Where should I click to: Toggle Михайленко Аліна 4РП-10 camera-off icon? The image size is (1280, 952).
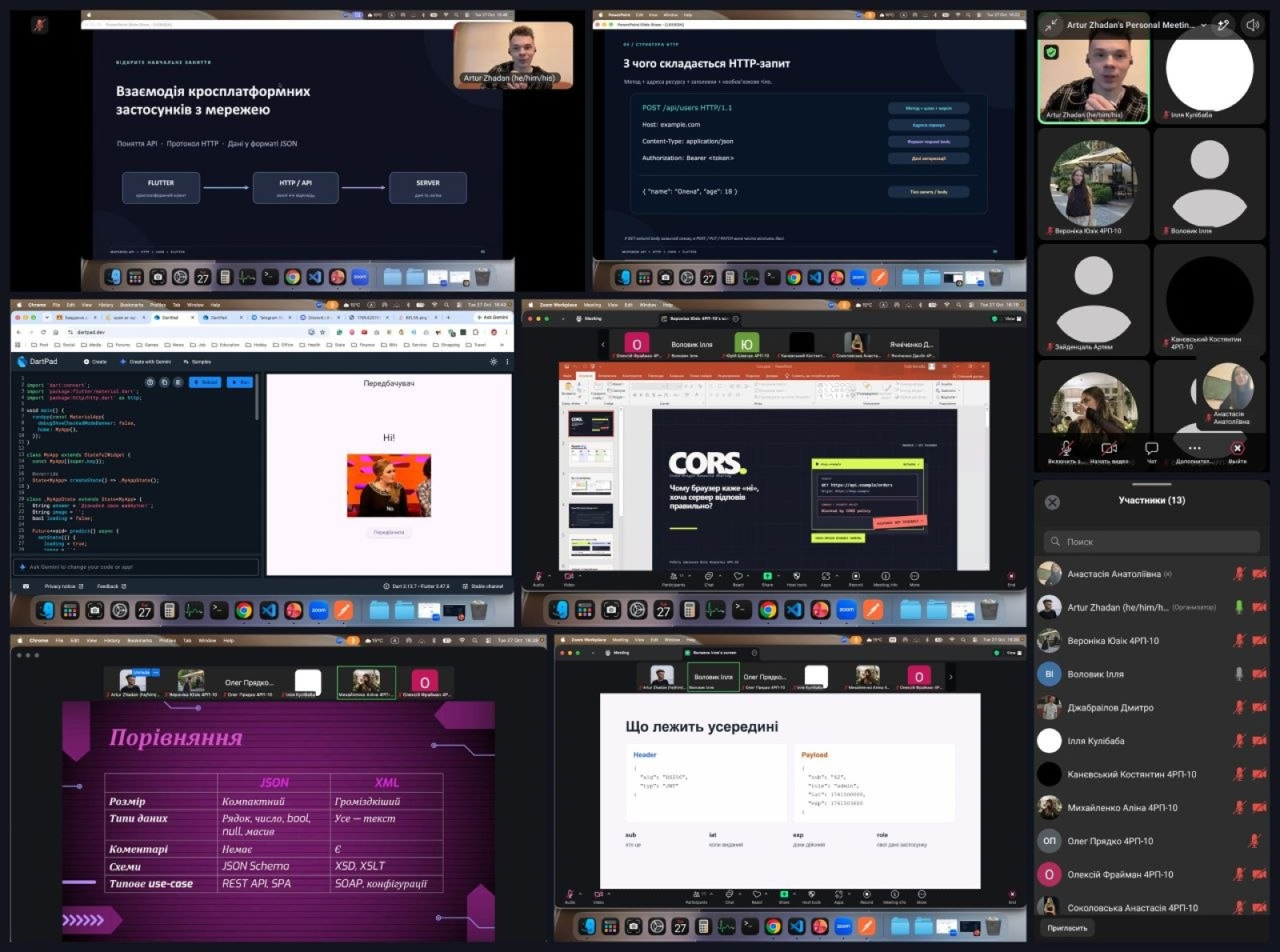tap(1259, 807)
